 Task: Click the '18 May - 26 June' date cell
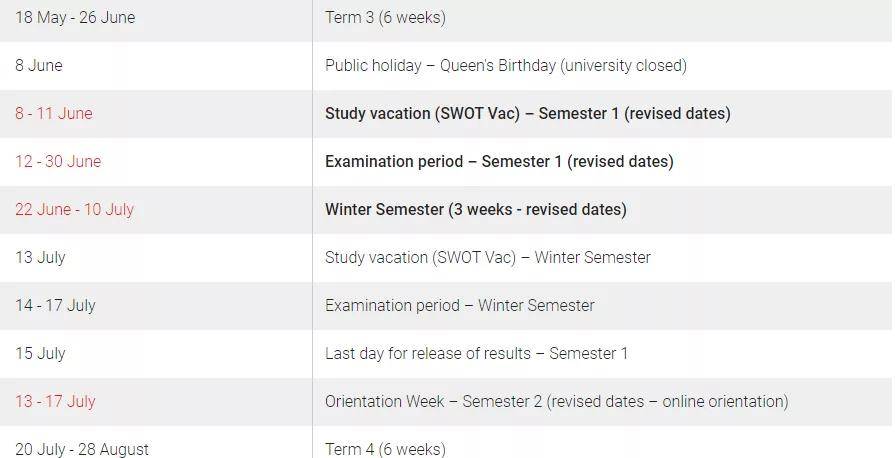coord(75,18)
